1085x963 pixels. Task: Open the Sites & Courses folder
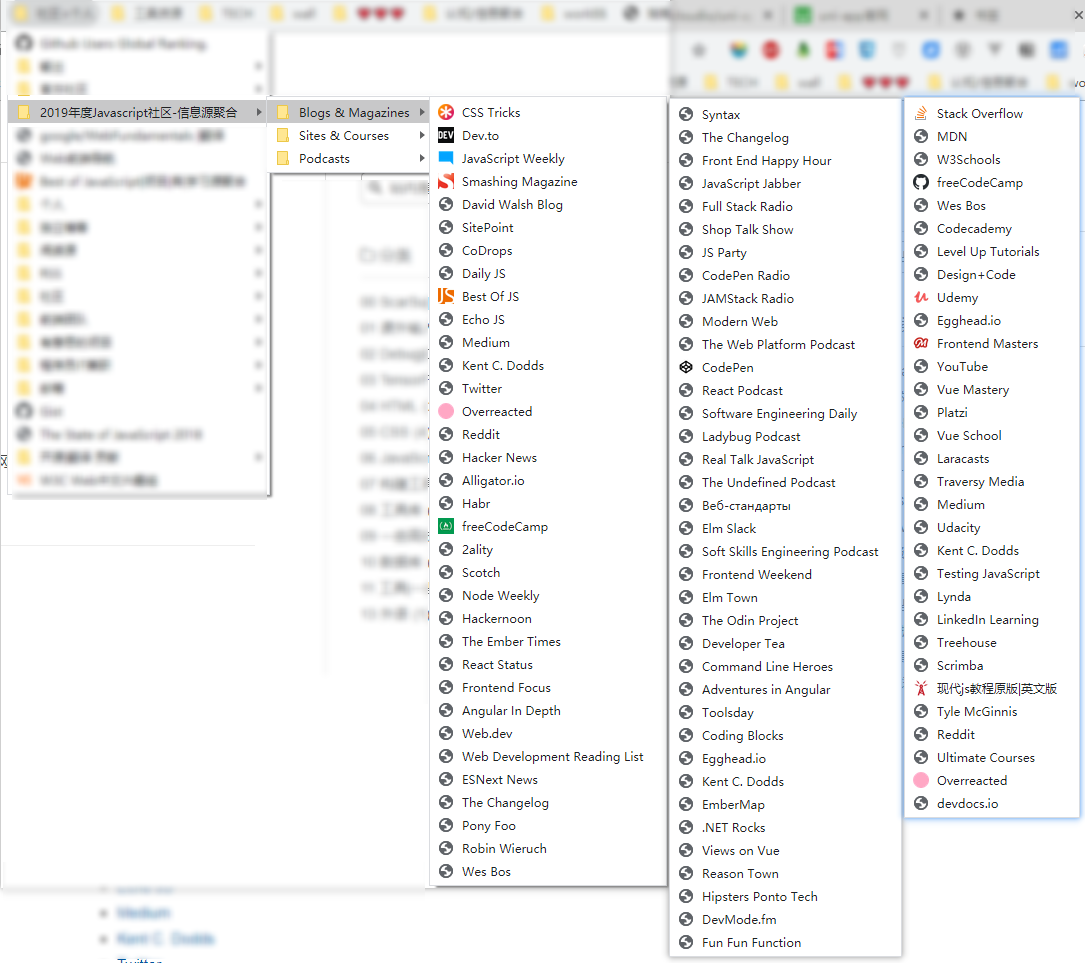click(x=349, y=136)
